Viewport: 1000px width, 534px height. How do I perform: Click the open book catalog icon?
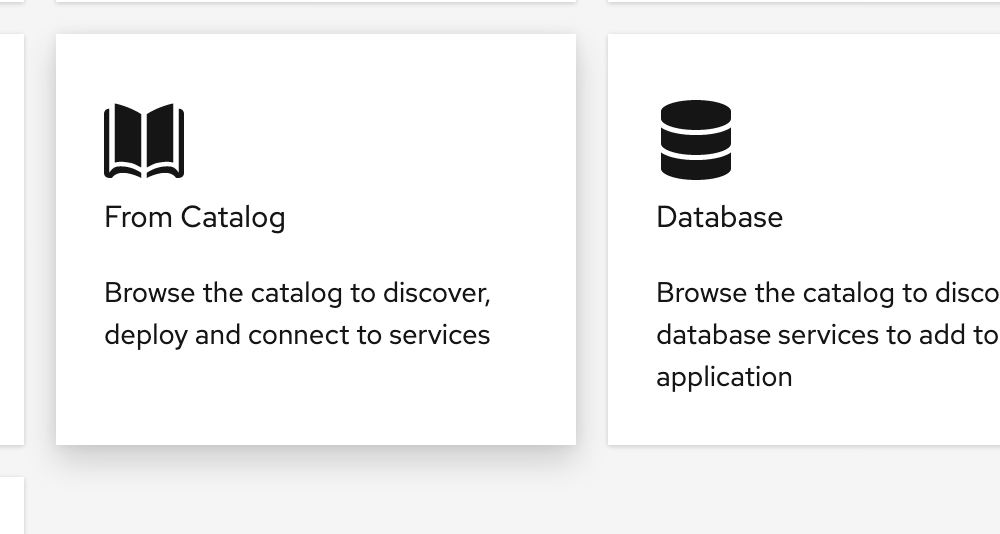(144, 140)
